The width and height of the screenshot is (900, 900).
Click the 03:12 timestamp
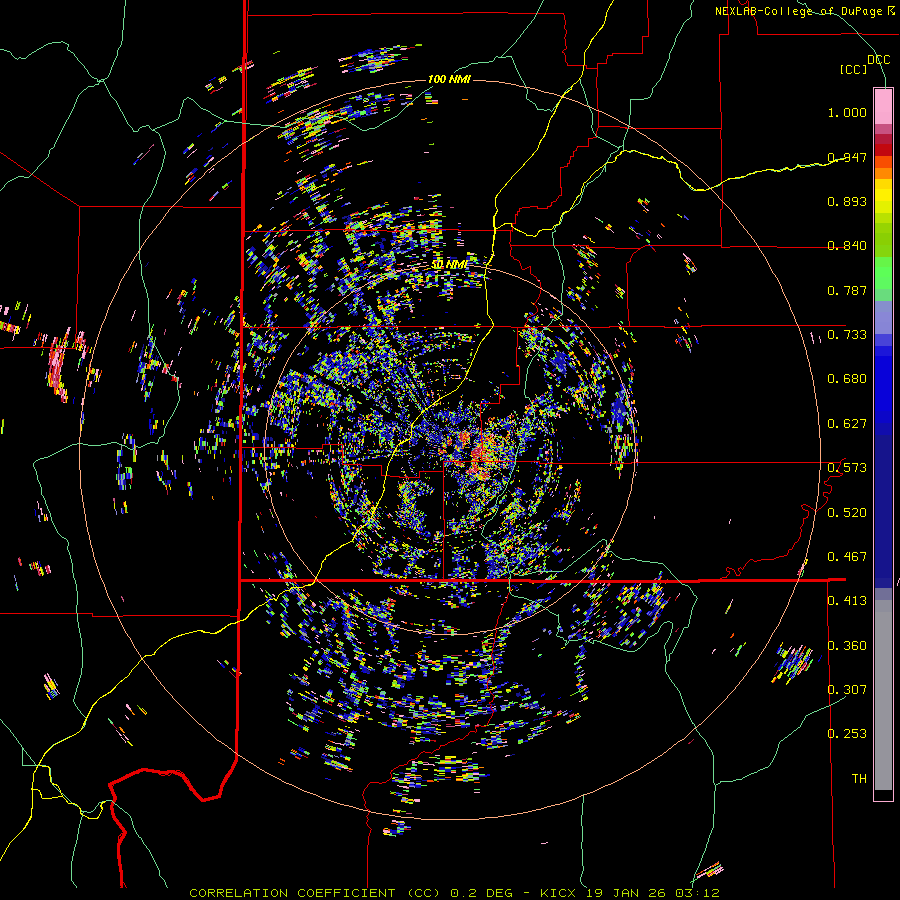[x=697, y=893]
